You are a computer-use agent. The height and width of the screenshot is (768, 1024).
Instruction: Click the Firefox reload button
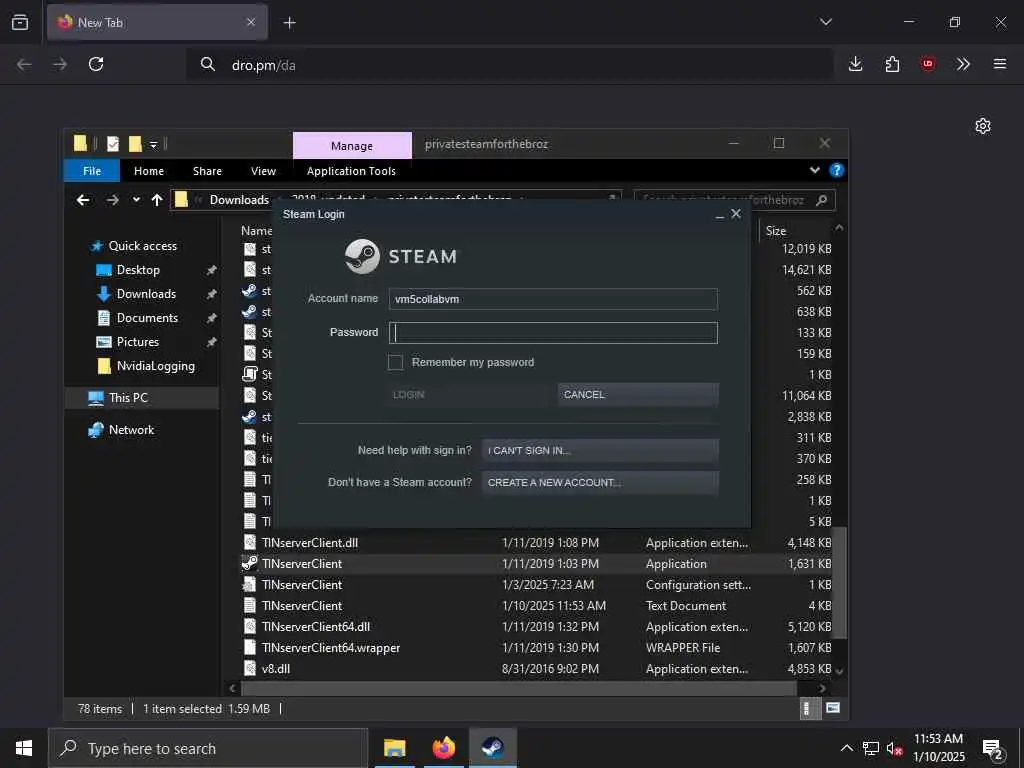(96, 64)
